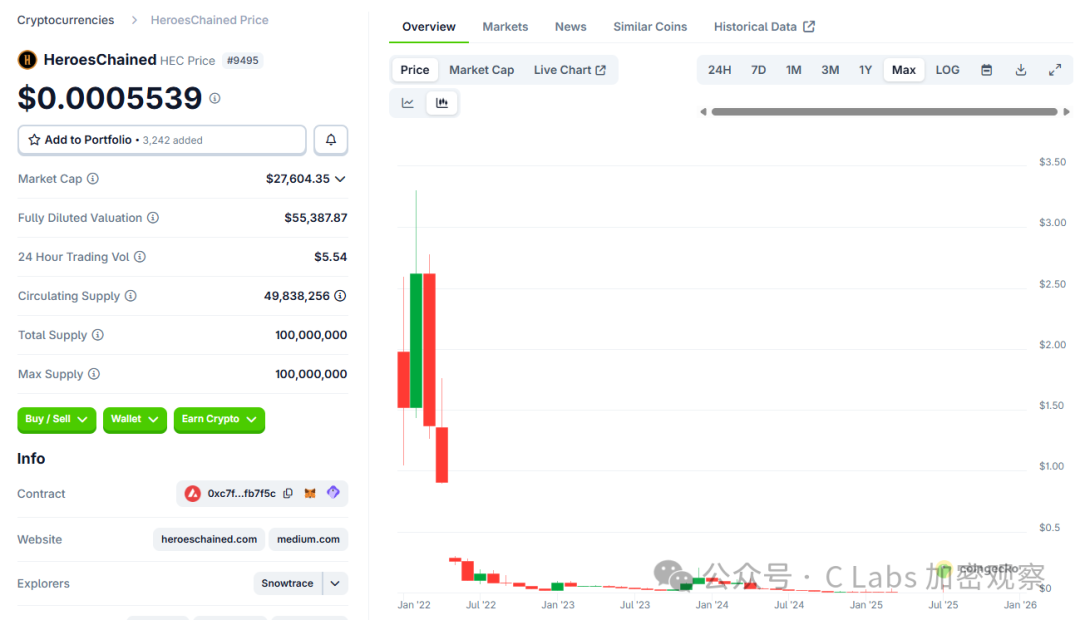1080x620 pixels.
Task: Open the Max Supply info icon
Action: (x=94, y=374)
